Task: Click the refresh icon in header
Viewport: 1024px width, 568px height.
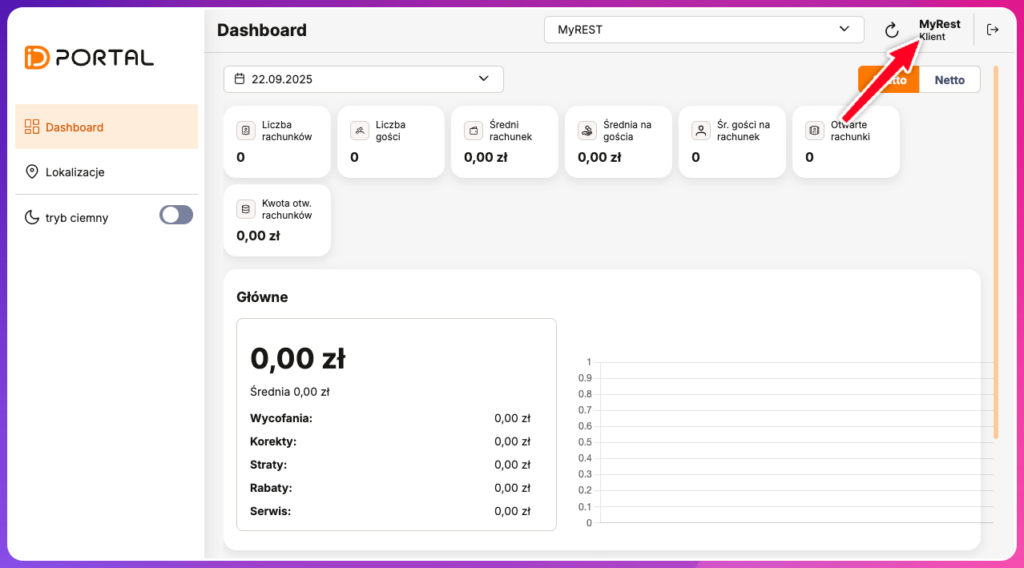Action: coord(892,30)
